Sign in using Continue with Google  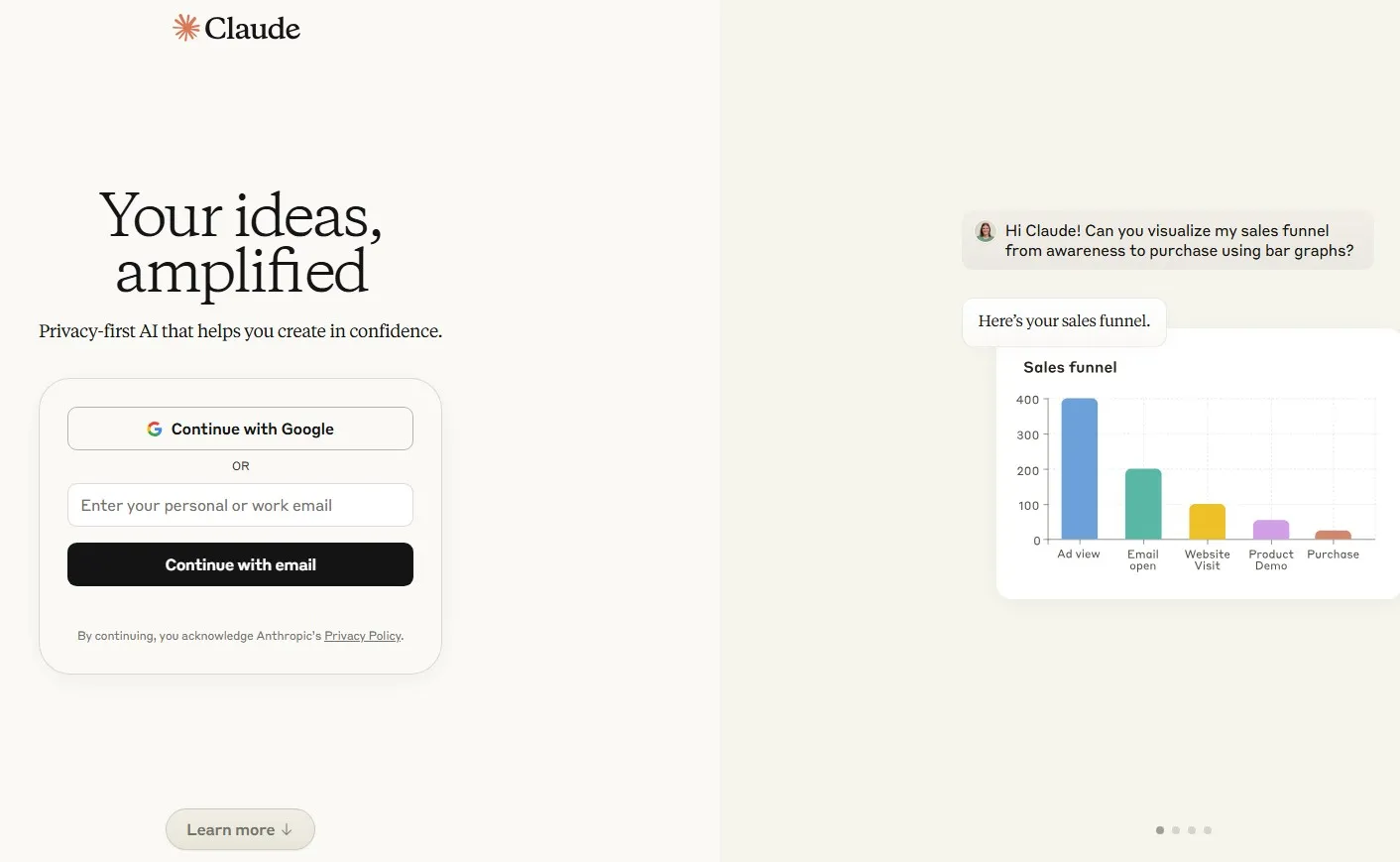tap(240, 429)
